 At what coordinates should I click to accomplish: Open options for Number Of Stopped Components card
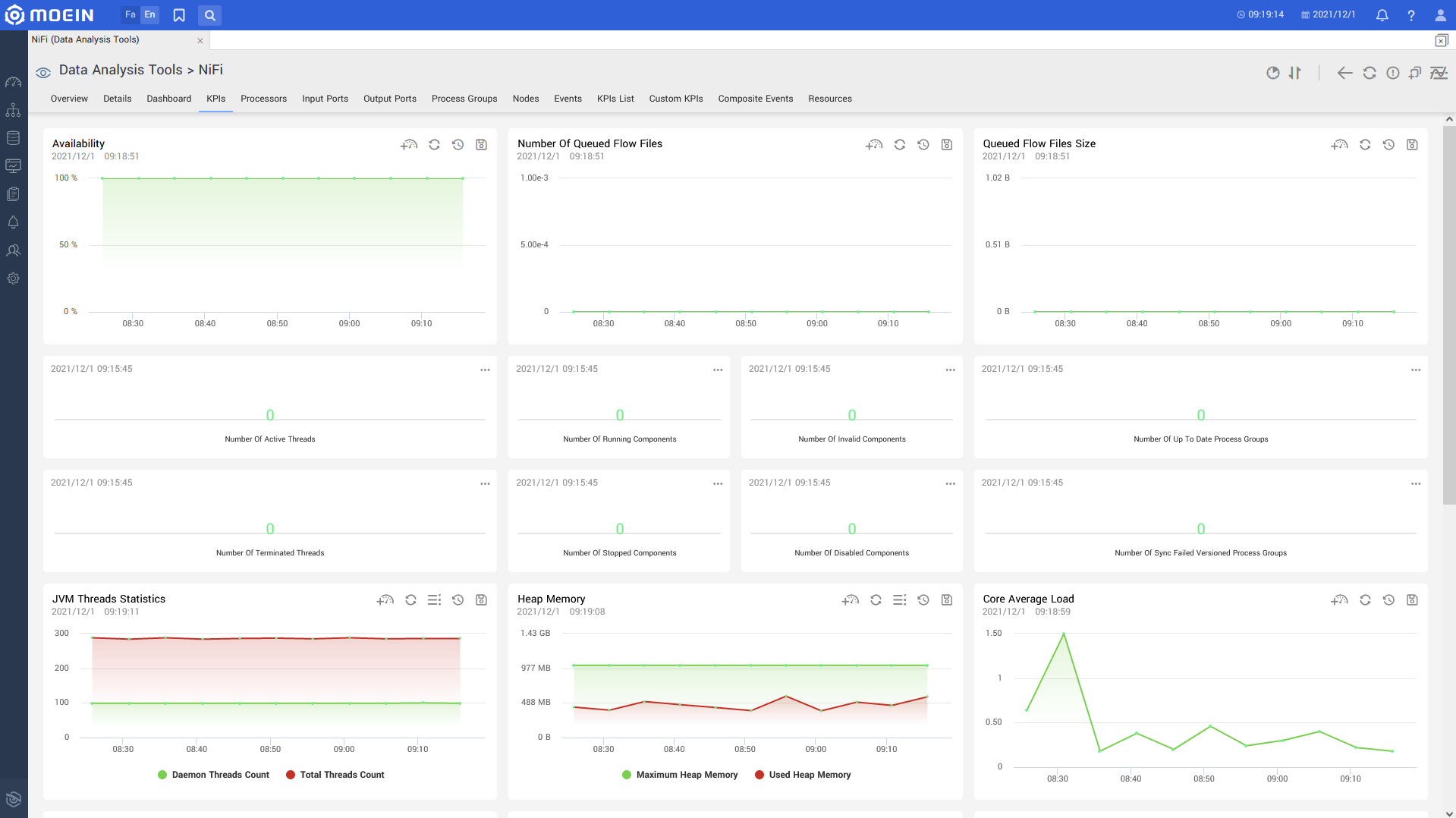point(718,483)
